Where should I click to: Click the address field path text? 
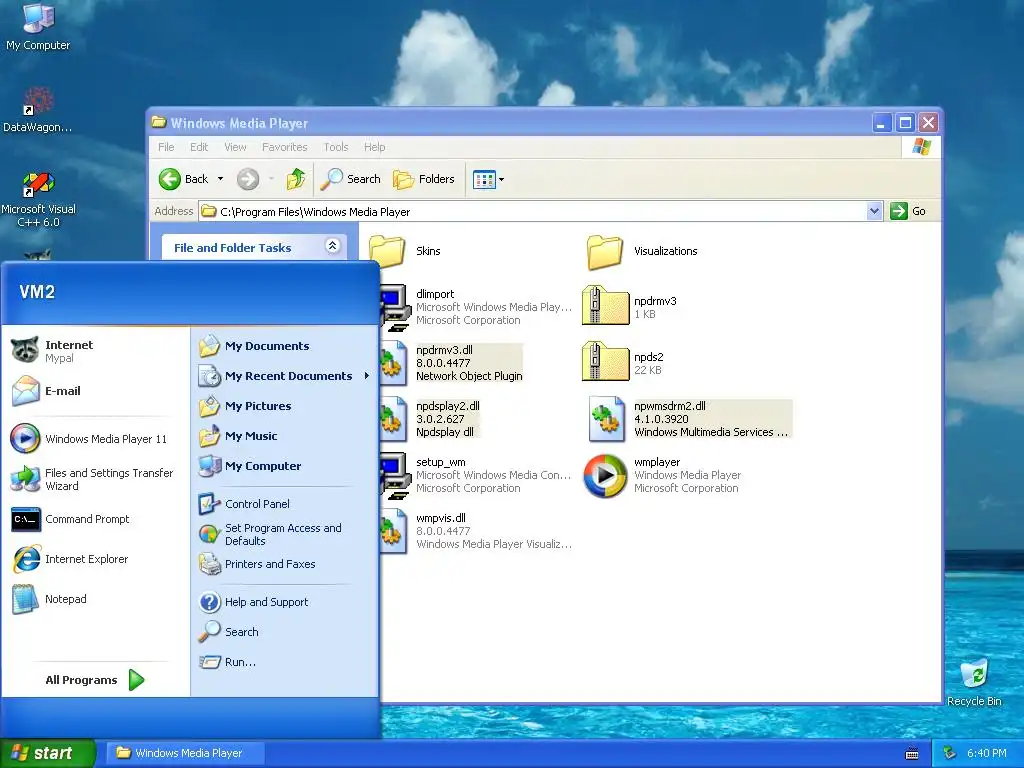(315, 212)
